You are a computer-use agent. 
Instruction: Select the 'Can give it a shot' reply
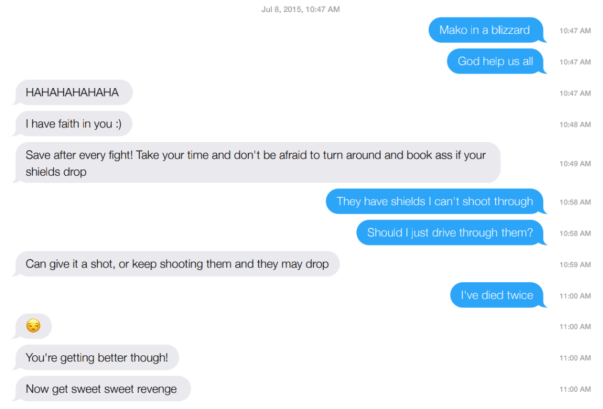click(x=176, y=264)
